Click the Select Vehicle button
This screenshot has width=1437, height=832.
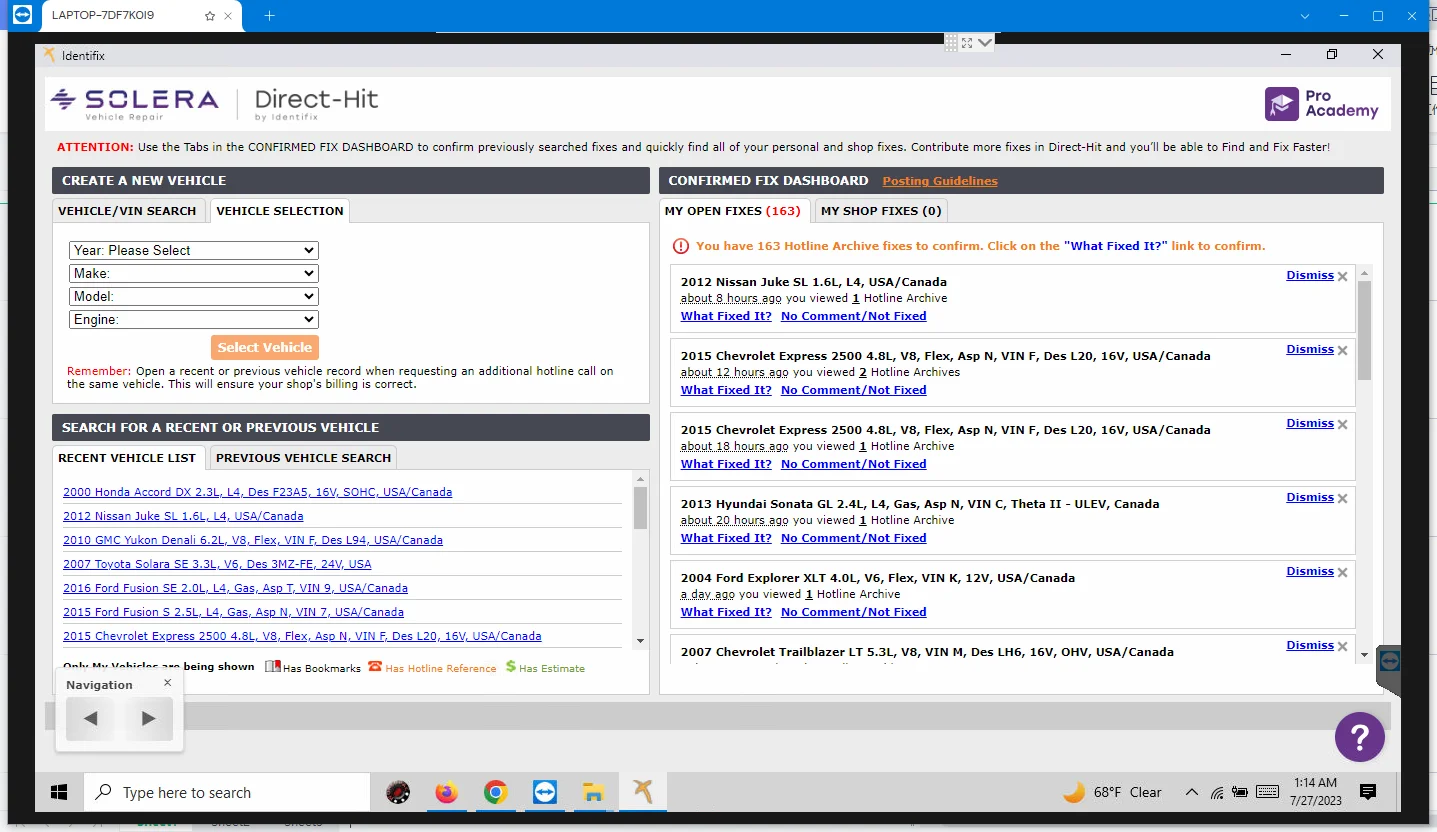[x=265, y=347]
